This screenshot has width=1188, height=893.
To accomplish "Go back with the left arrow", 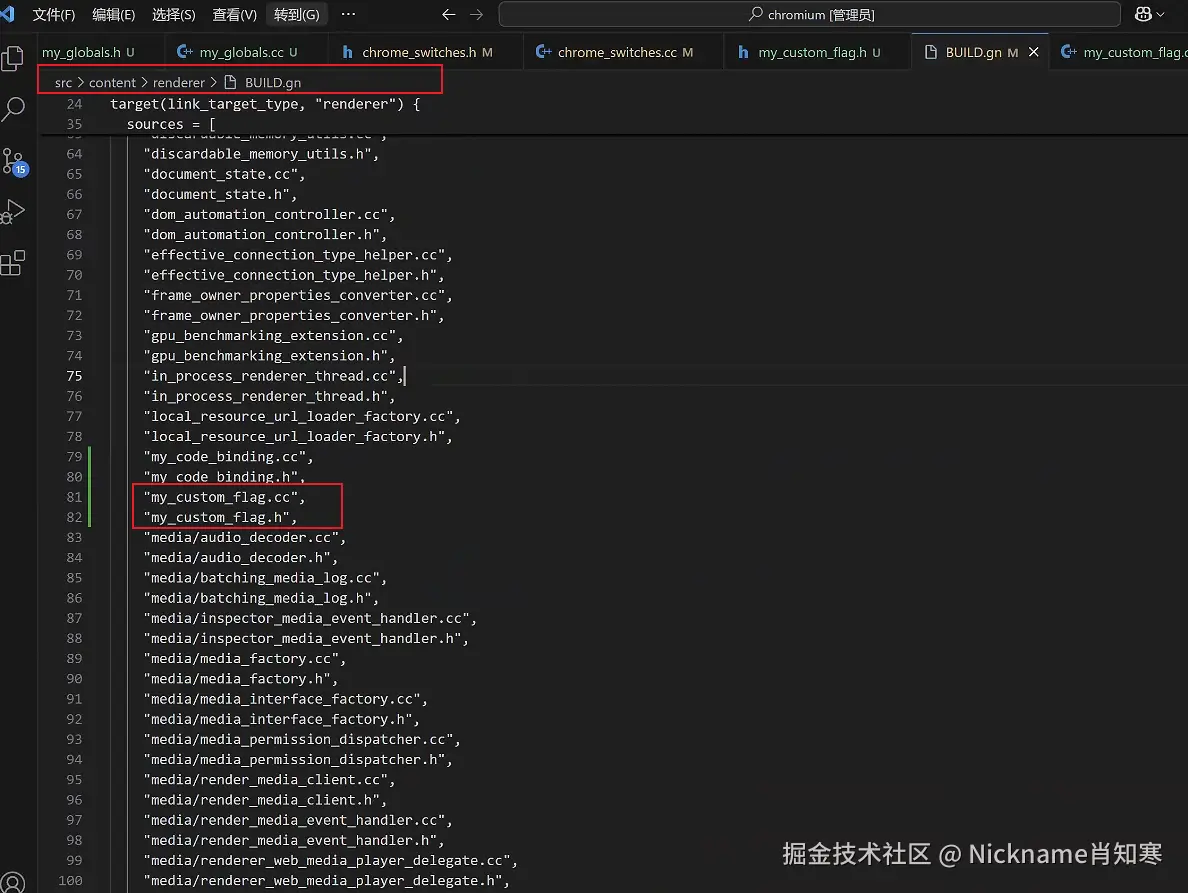I will (x=449, y=14).
